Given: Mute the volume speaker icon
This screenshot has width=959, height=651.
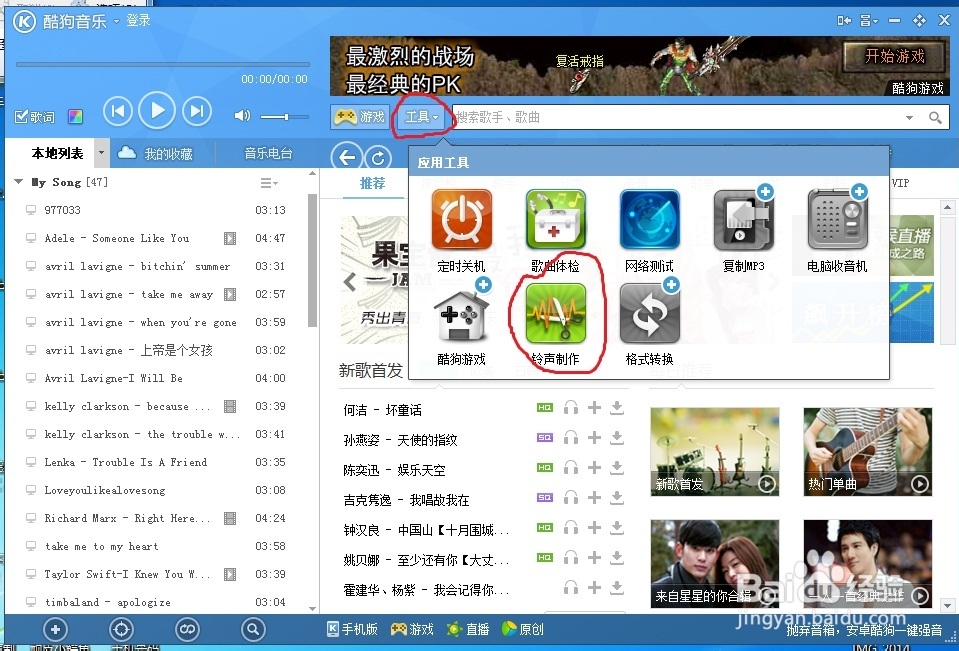Looking at the screenshot, I should 242,116.
